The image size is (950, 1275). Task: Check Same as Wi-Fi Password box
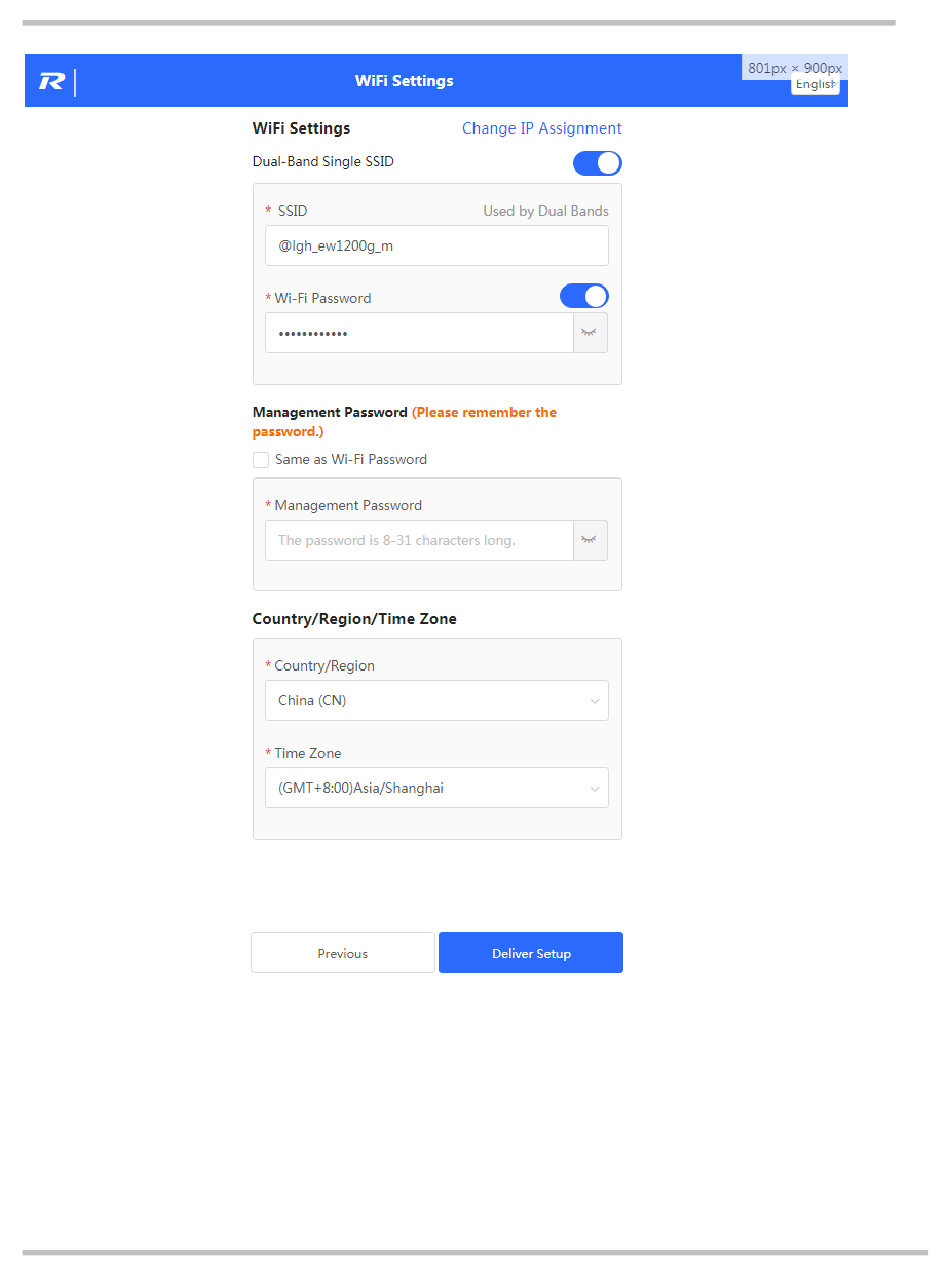coord(261,460)
